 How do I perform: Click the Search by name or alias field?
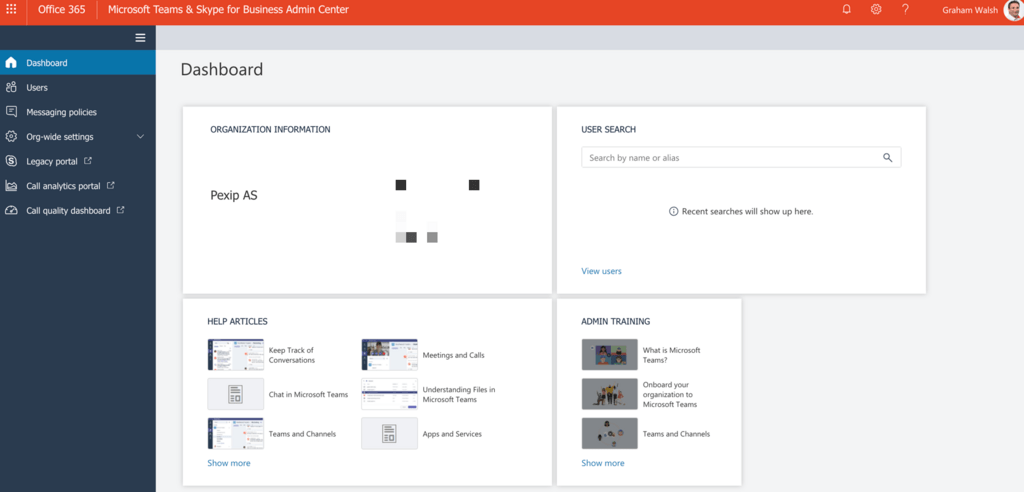[741, 157]
